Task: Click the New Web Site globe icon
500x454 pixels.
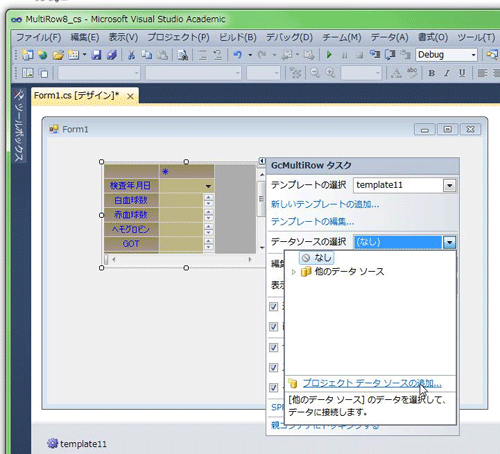Action: [43, 55]
